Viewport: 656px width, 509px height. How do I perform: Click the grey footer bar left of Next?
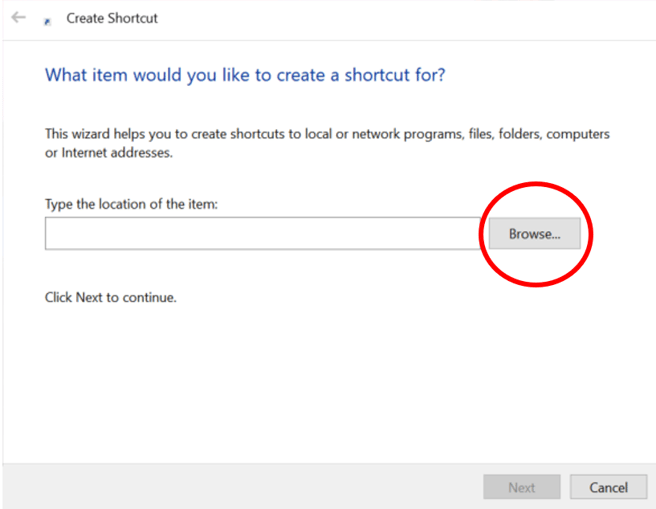point(243,487)
